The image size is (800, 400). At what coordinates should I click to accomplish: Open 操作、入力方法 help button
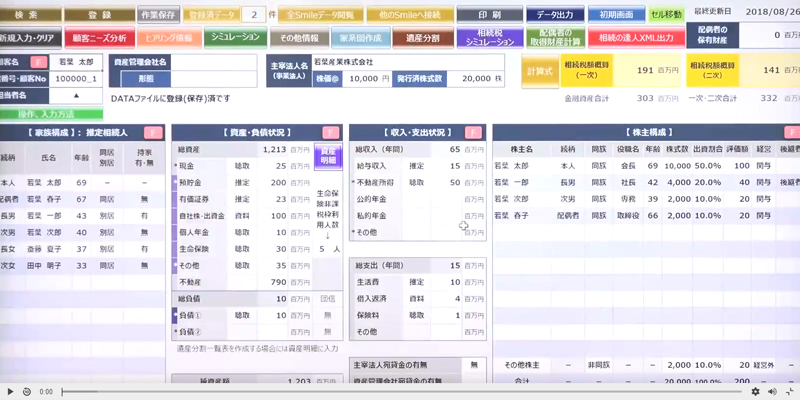click(52, 114)
